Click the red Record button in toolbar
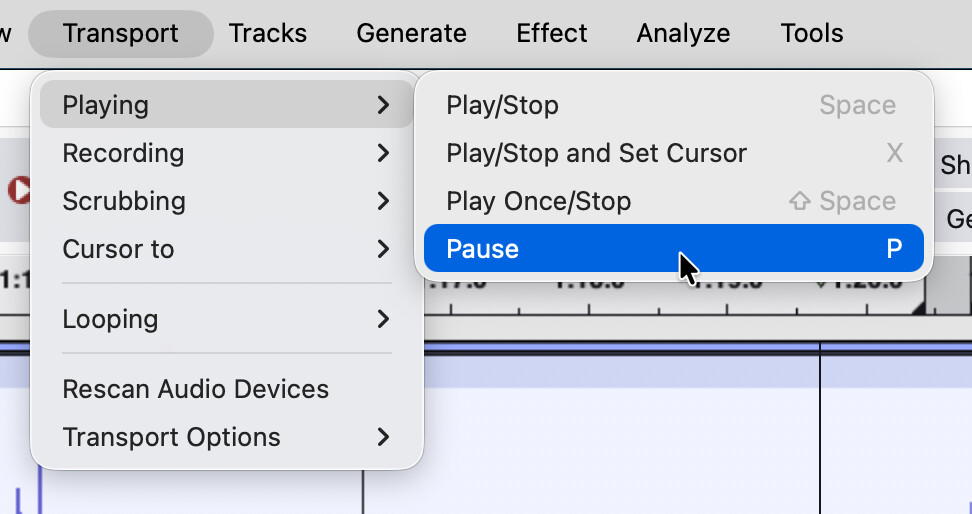972x514 pixels. [18, 190]
